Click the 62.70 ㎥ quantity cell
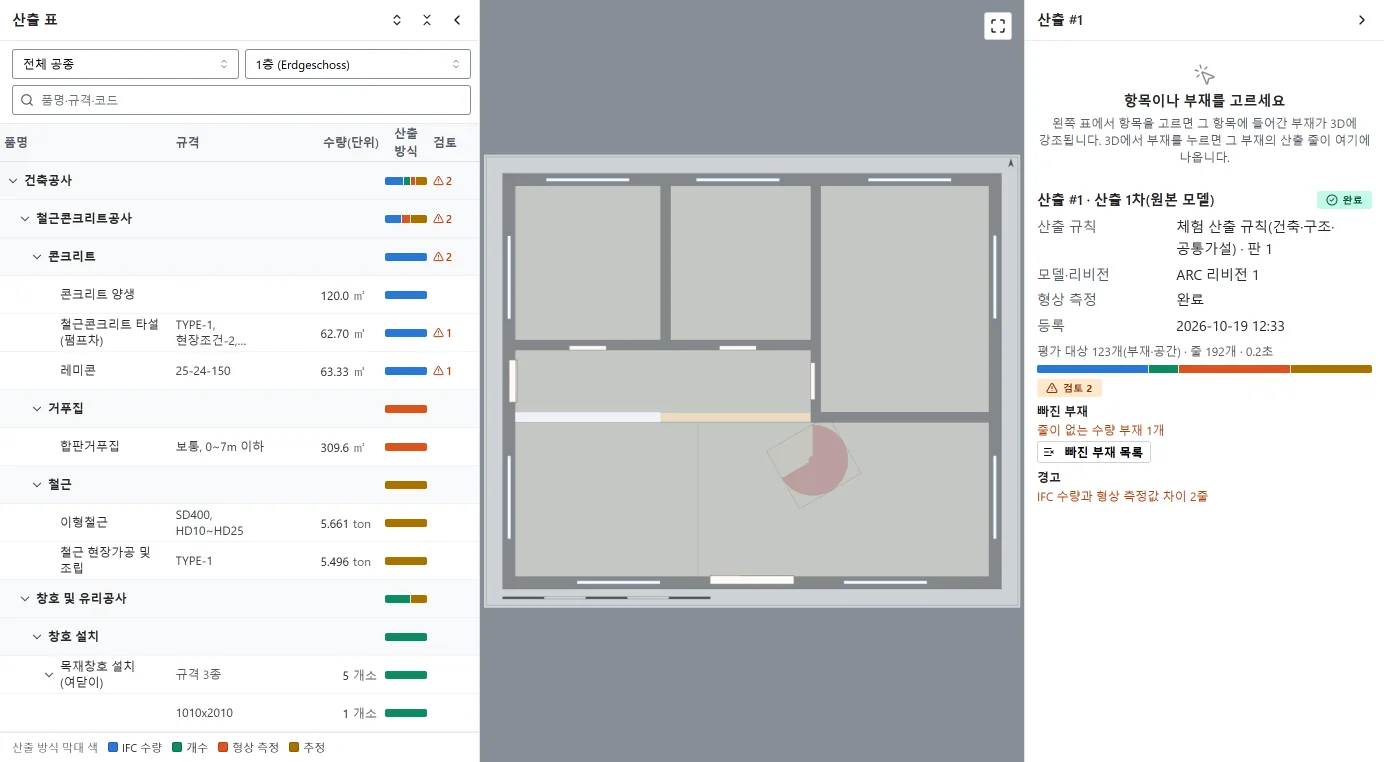This screenshot has height=762, width=1384. 343,334
